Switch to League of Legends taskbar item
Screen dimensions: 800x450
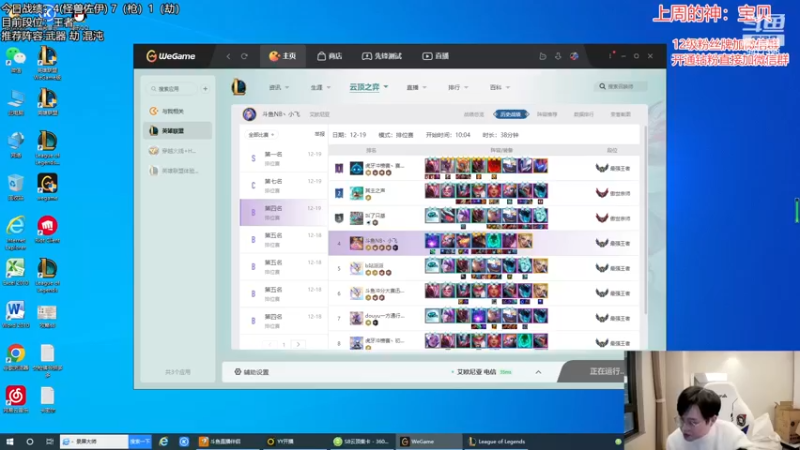coord(497,442)
